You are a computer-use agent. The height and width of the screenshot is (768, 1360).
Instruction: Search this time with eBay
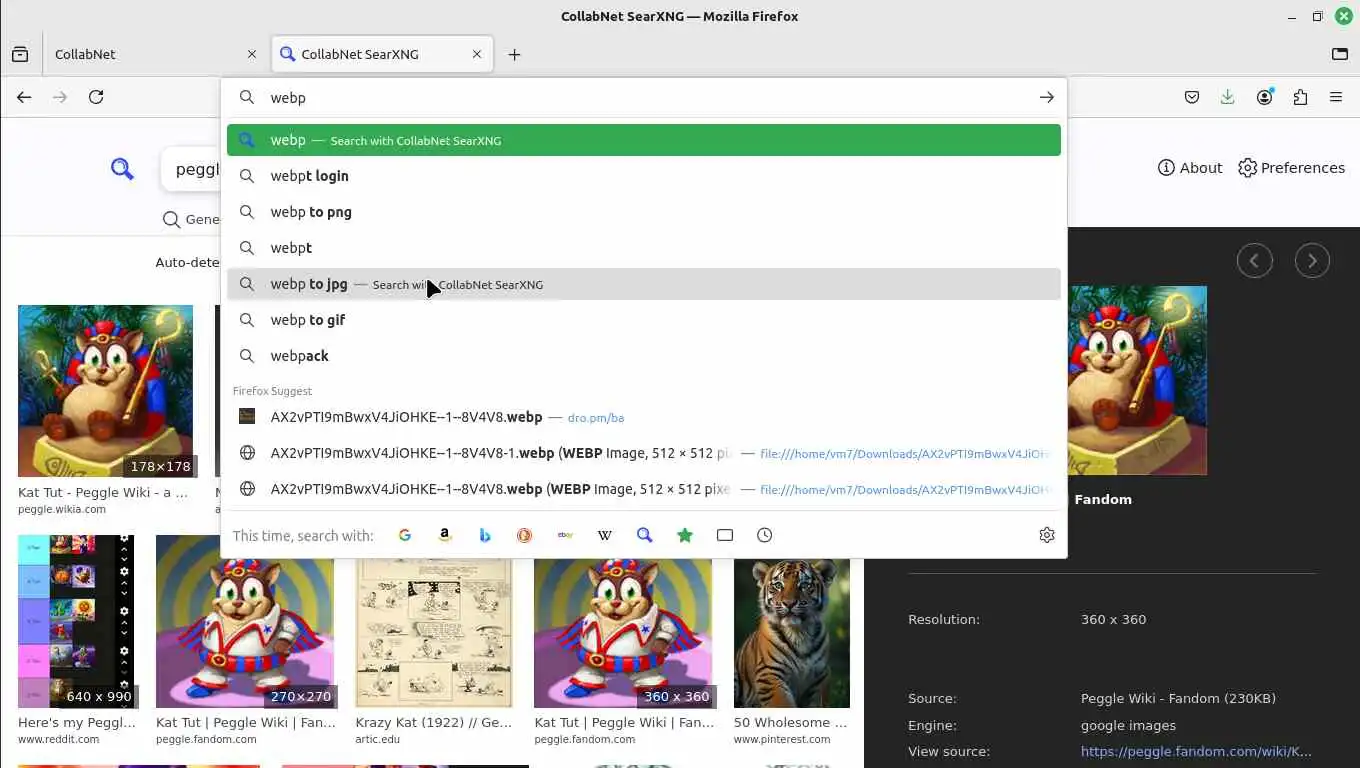point(565,535)
